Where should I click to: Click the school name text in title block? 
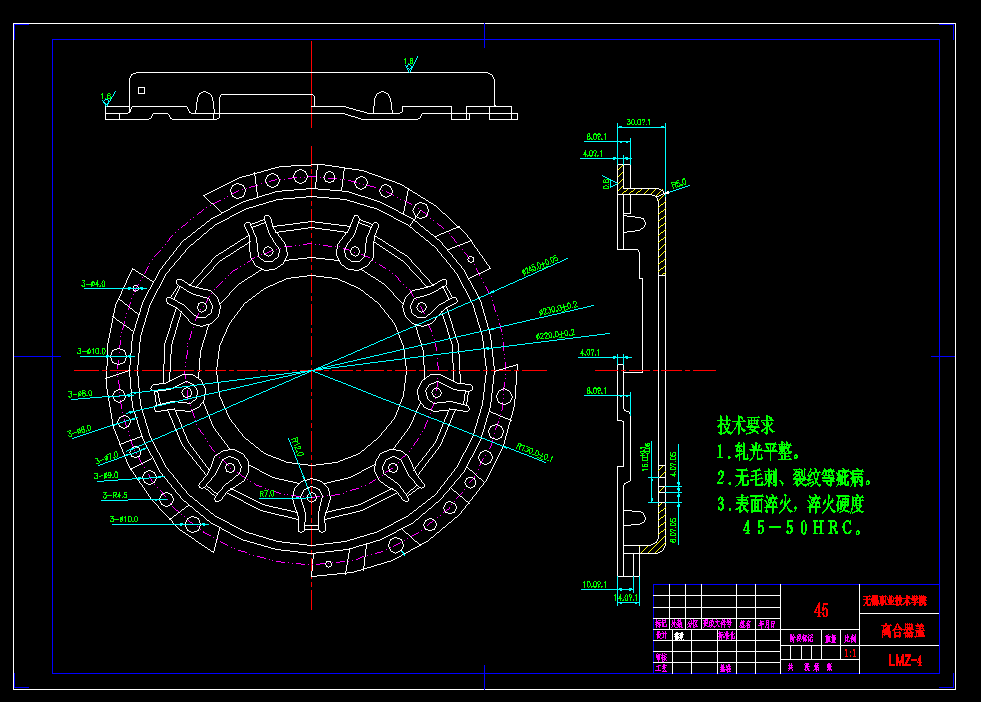click(x=895, y=601)
